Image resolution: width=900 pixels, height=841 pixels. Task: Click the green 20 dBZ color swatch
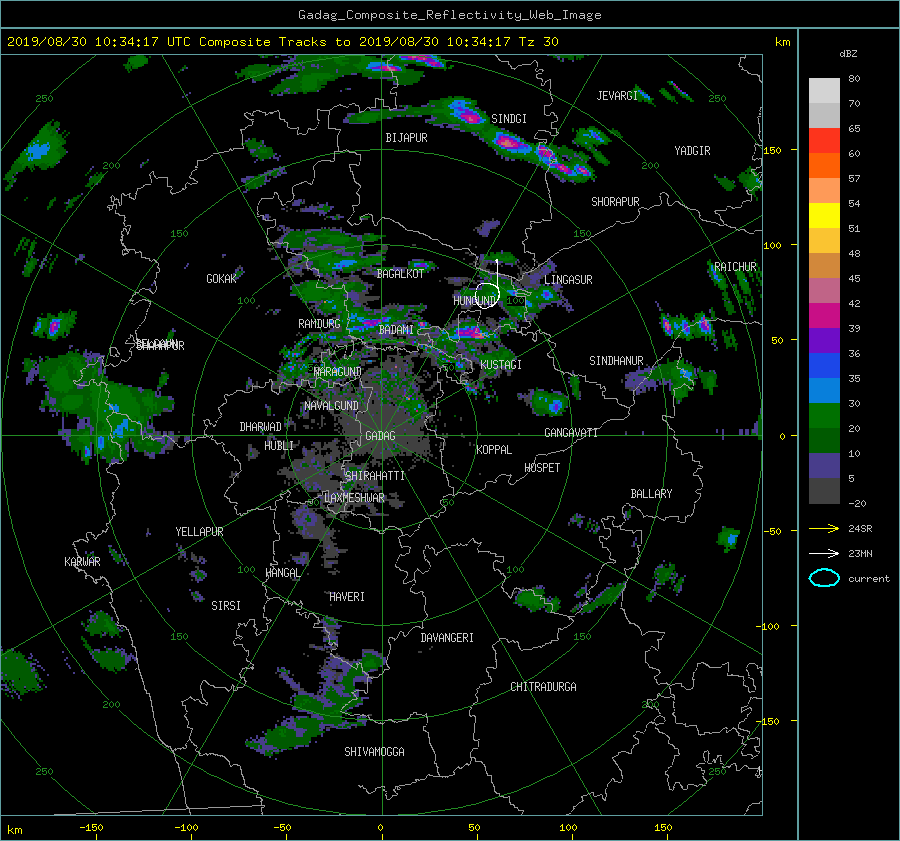(x=824, y=416)
